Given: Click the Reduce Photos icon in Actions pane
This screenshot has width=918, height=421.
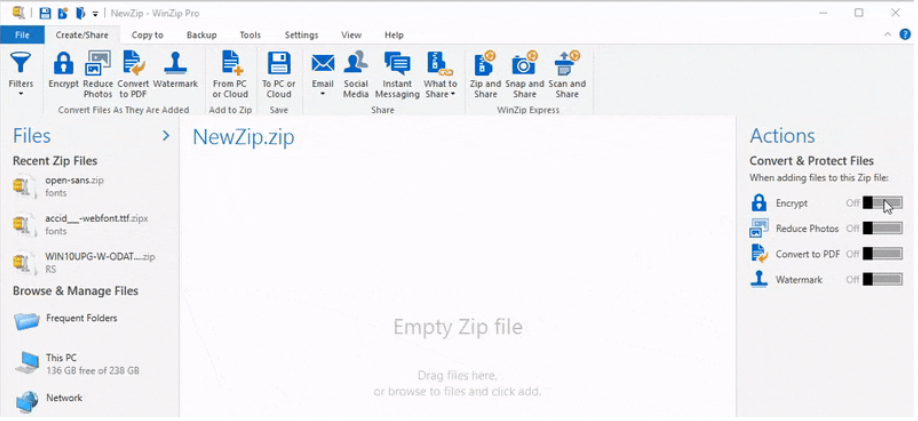Looking at the screenshot, I should pyautogui.click(x=759, y=228).
